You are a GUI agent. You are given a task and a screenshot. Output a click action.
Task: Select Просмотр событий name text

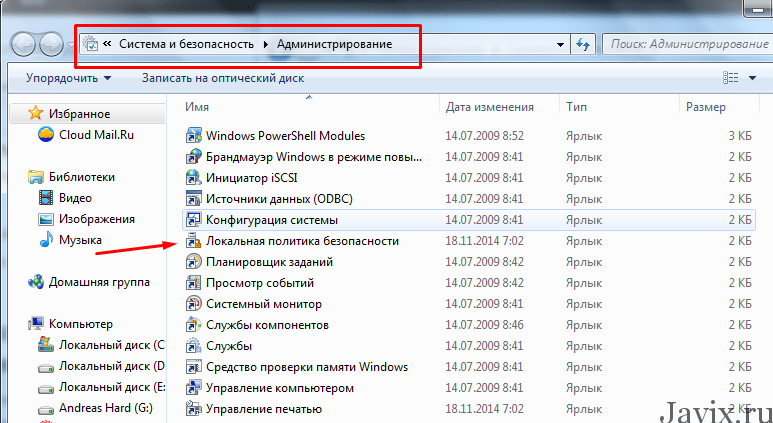pyautogui.click(x=260, y=283)
